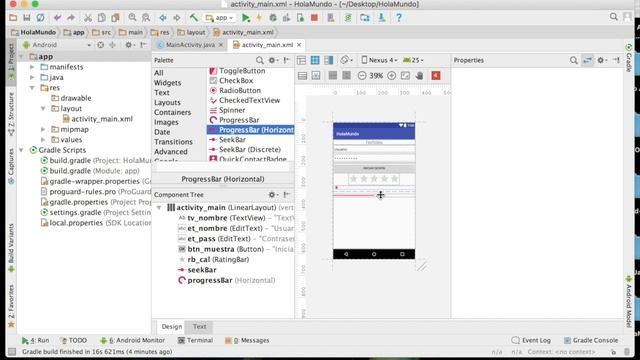The image size is (640, 360).
Task: Expand the java folder
Action: tap(32, 77)
